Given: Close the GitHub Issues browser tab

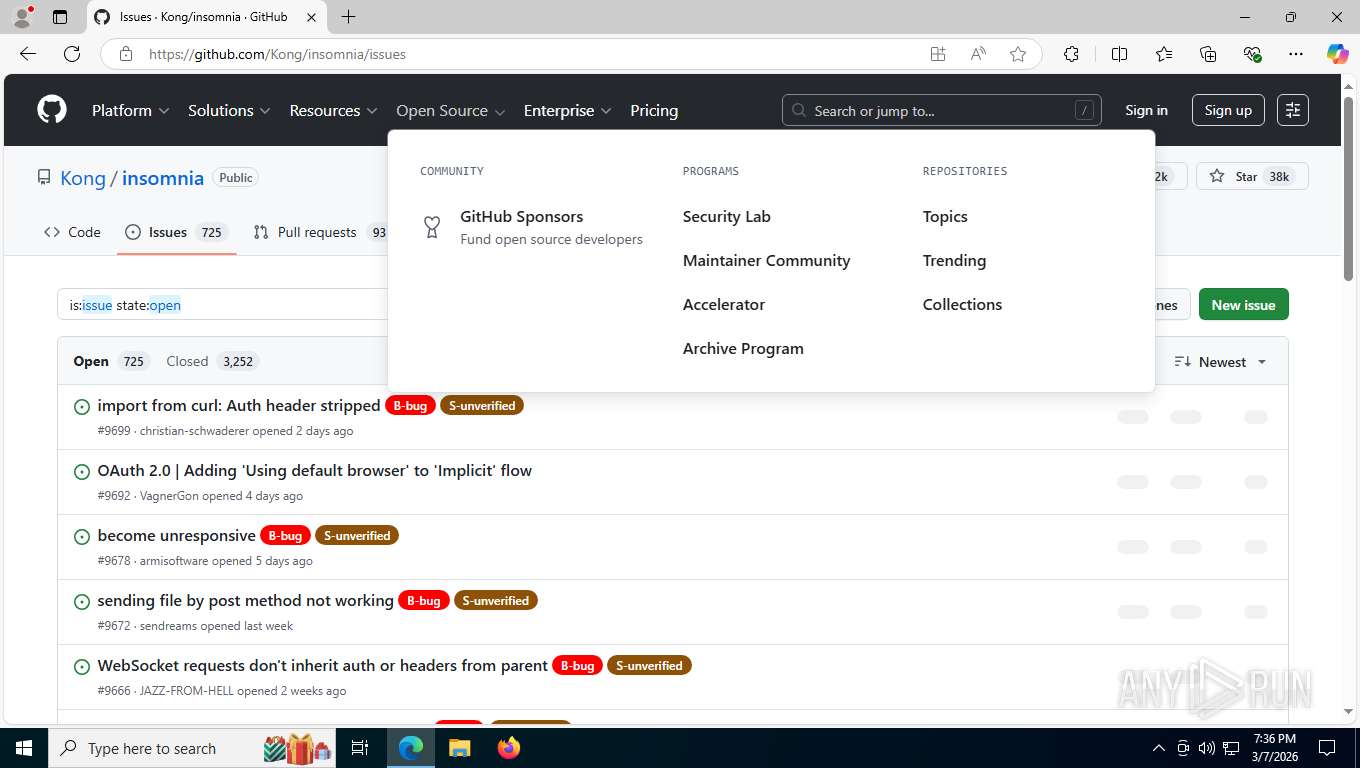Looking at the screenshot, I should [312, 17].
